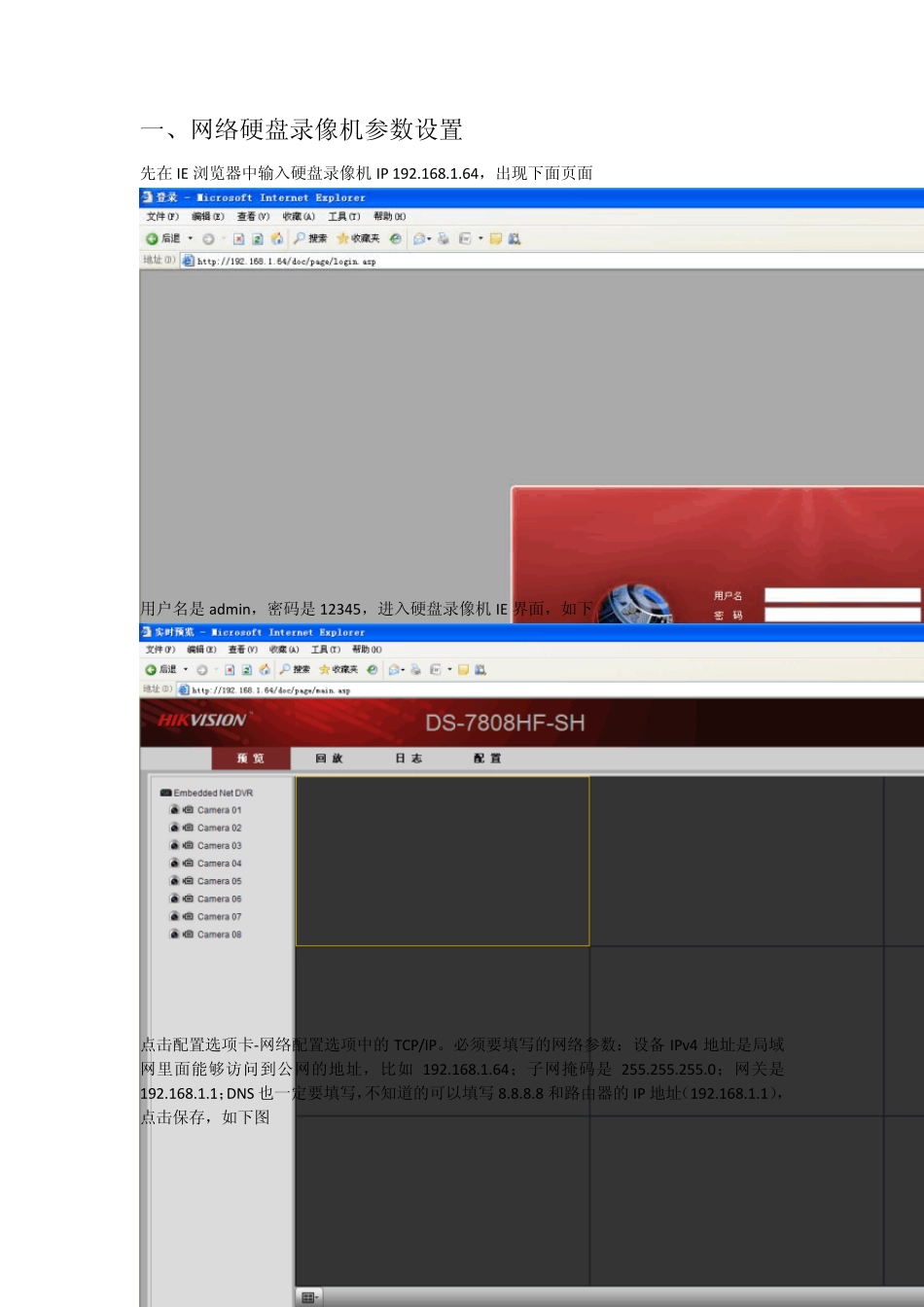Select the yellow-highlighted first preview pane
This screenshot has height=1307, width=924.
(x=443, y=861)
